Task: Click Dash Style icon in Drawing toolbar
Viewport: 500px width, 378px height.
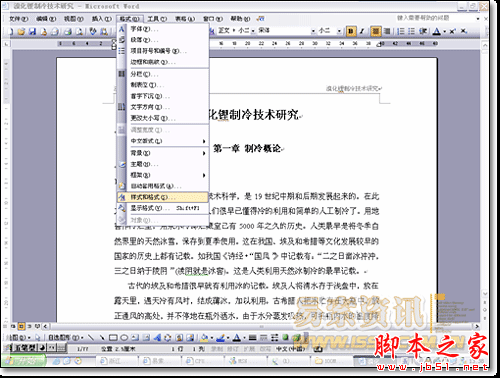Action: (x=264, y=338)
